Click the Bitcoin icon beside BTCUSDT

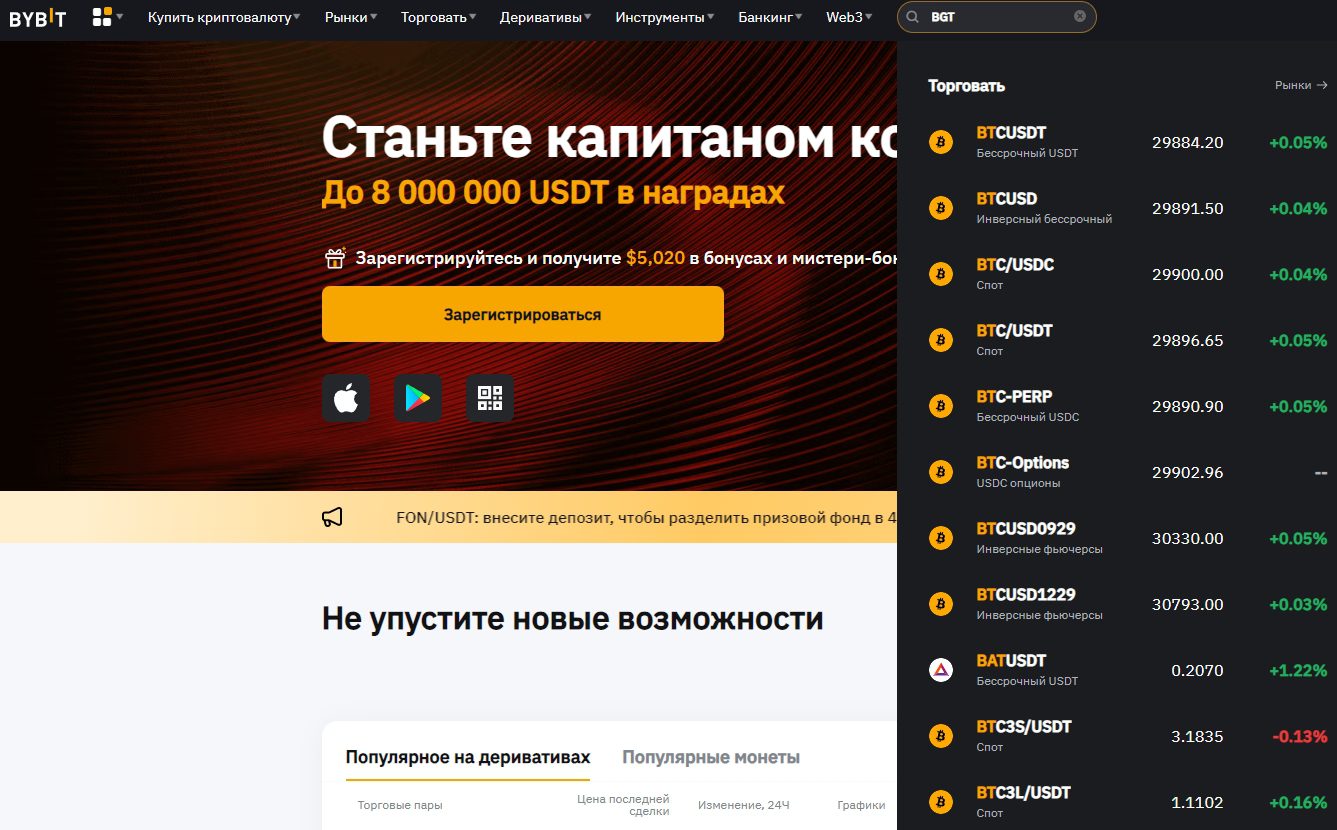click(941, 142)
